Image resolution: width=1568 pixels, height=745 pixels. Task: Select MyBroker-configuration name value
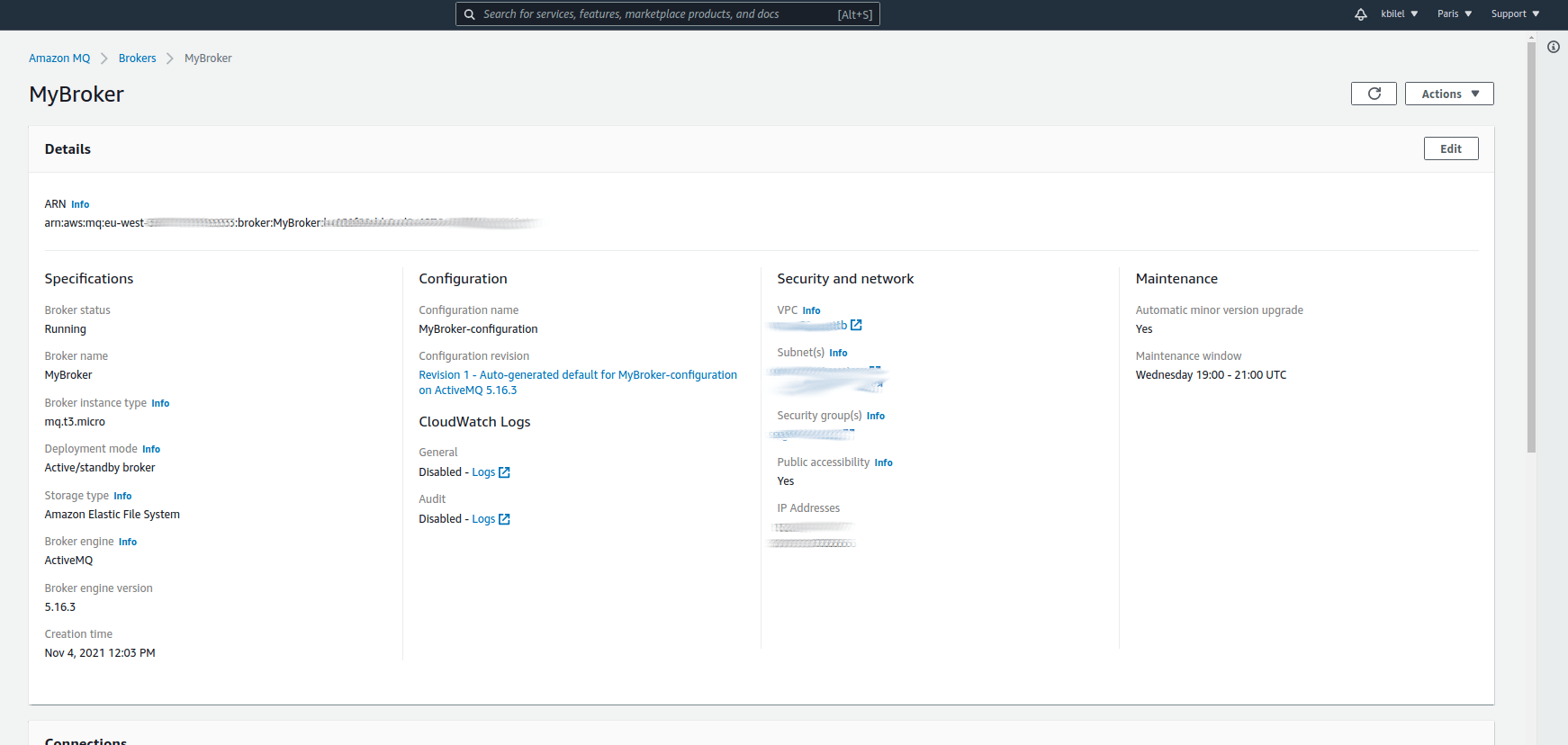tap(478, 329)
